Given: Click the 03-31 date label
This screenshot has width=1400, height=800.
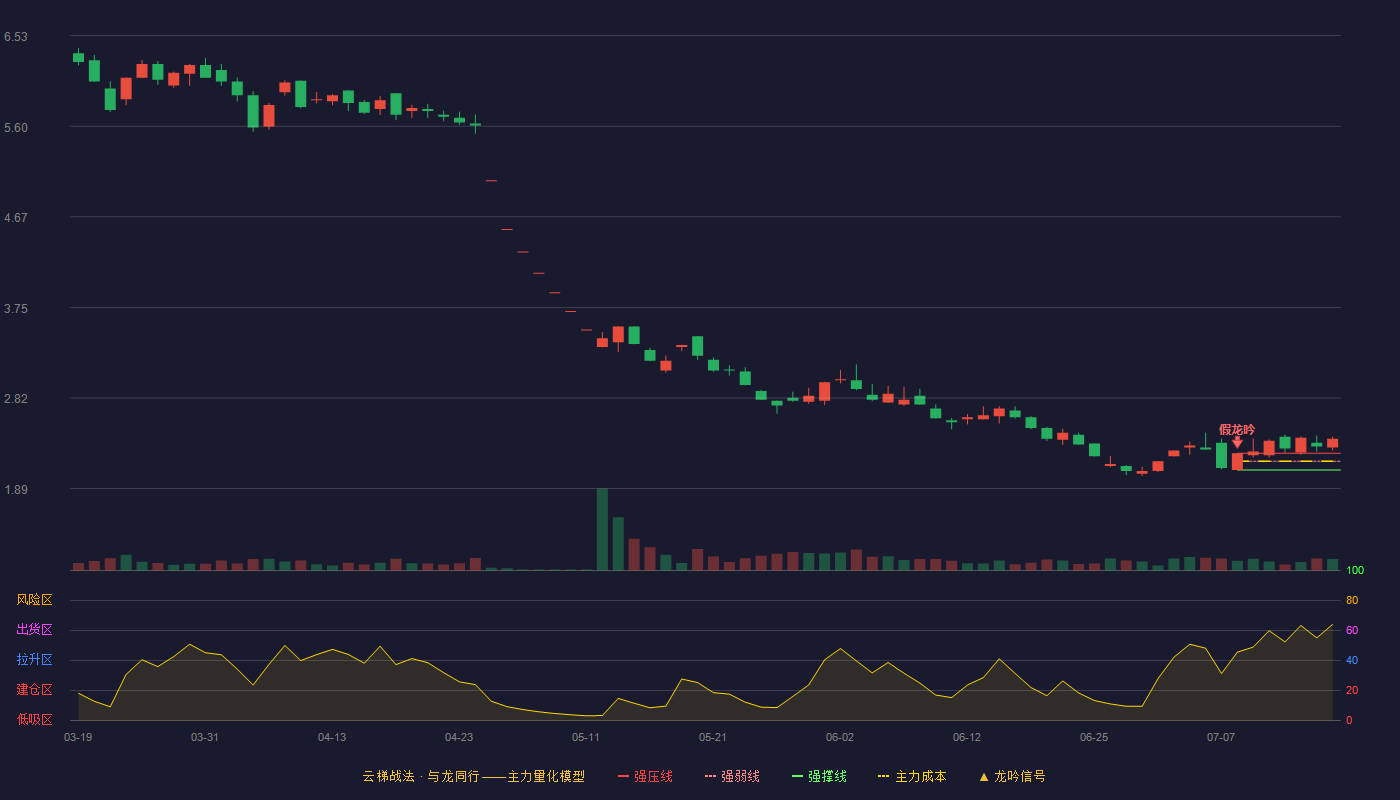Looking at the screenshot, I should (205, 737).
